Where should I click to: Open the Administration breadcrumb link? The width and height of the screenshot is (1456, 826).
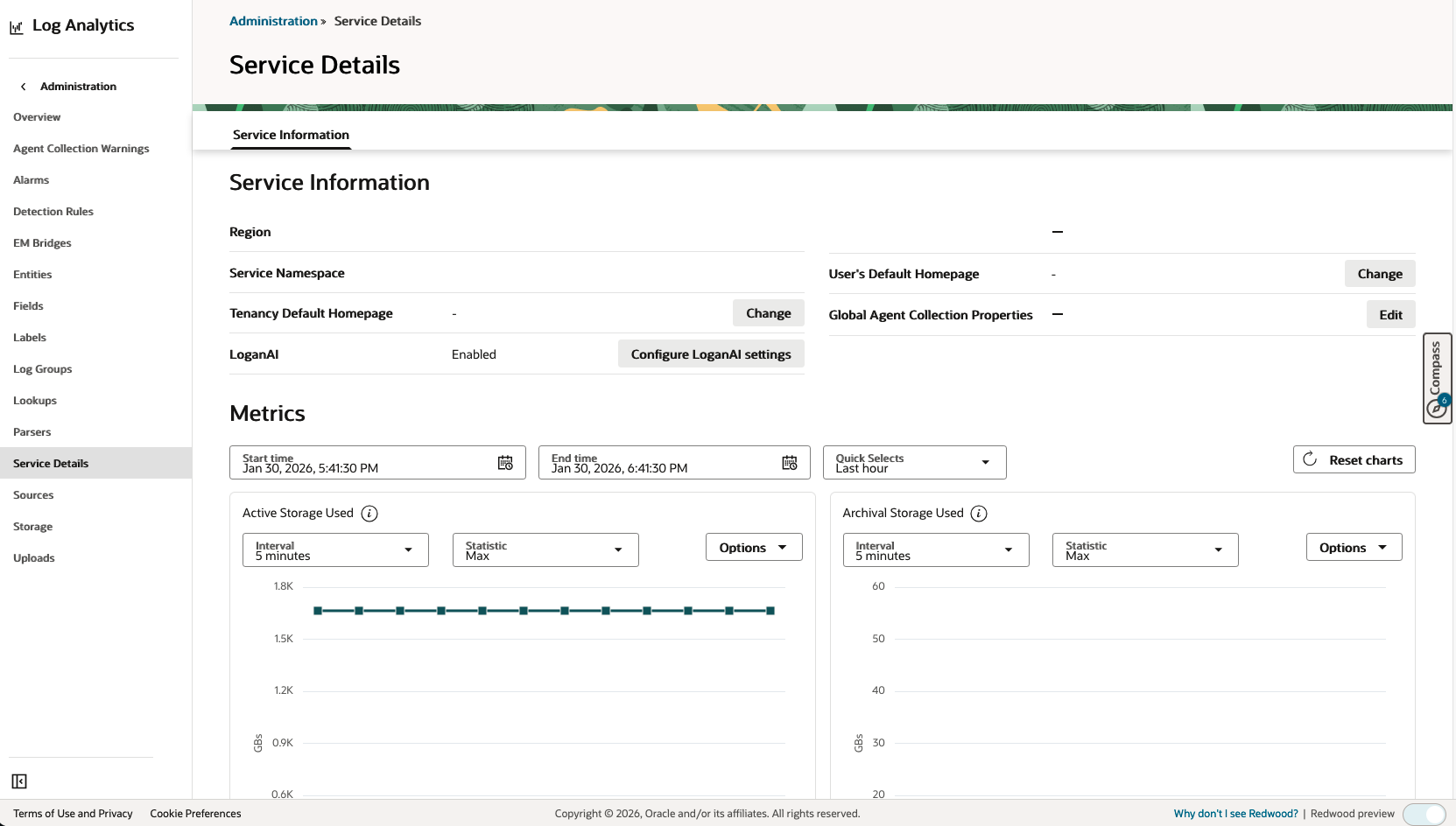coord(273,20)
